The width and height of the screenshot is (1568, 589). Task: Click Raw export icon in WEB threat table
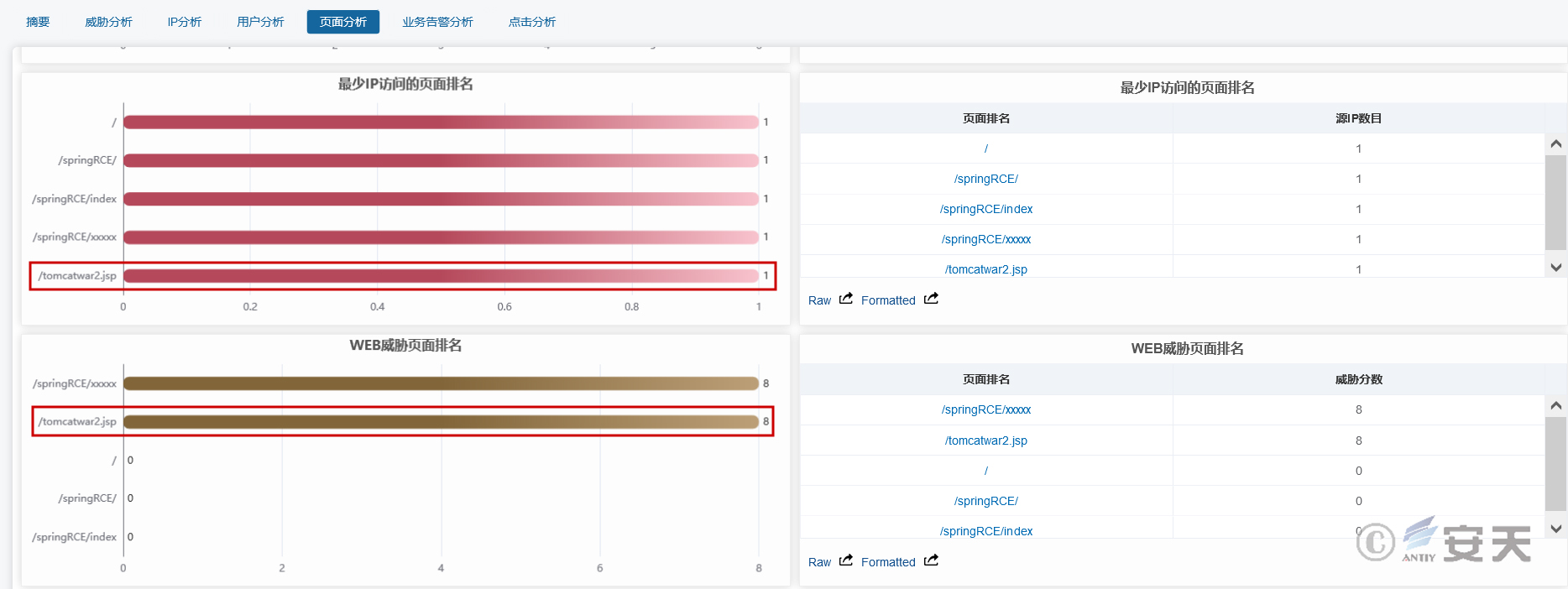point(846,560)
